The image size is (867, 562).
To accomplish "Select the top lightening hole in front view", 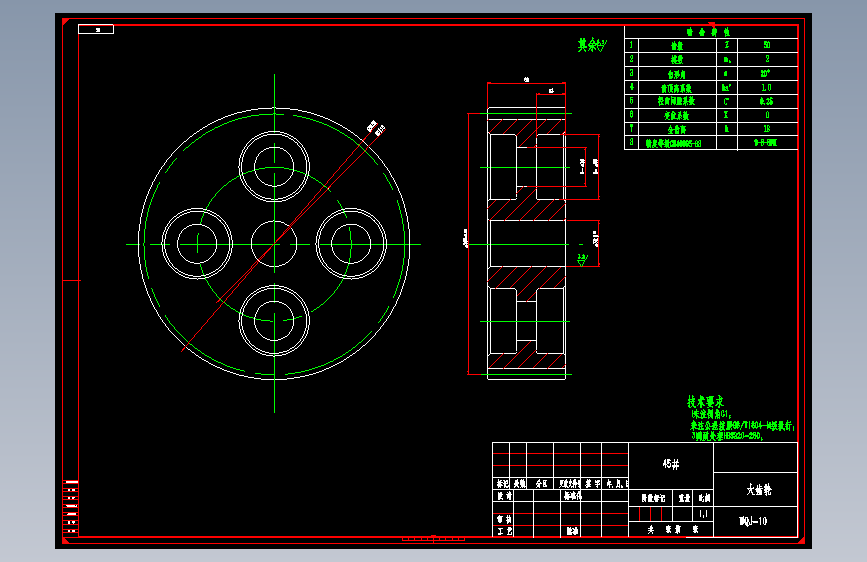I will (x=274, y=166).
